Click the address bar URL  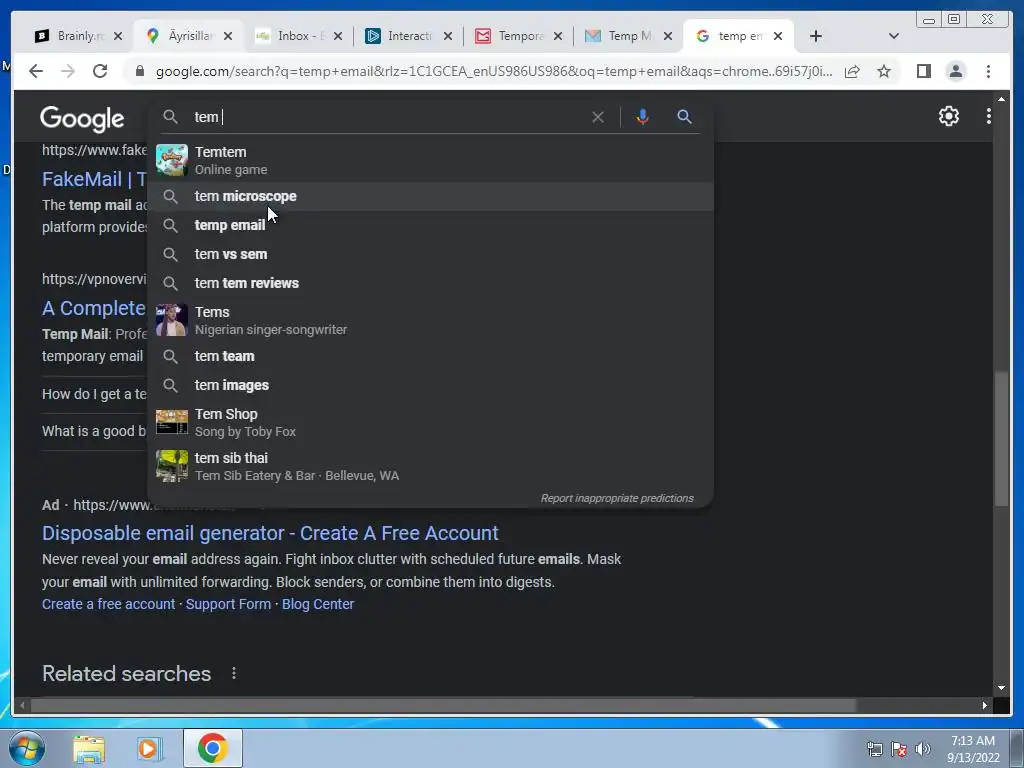pos(494,71)
